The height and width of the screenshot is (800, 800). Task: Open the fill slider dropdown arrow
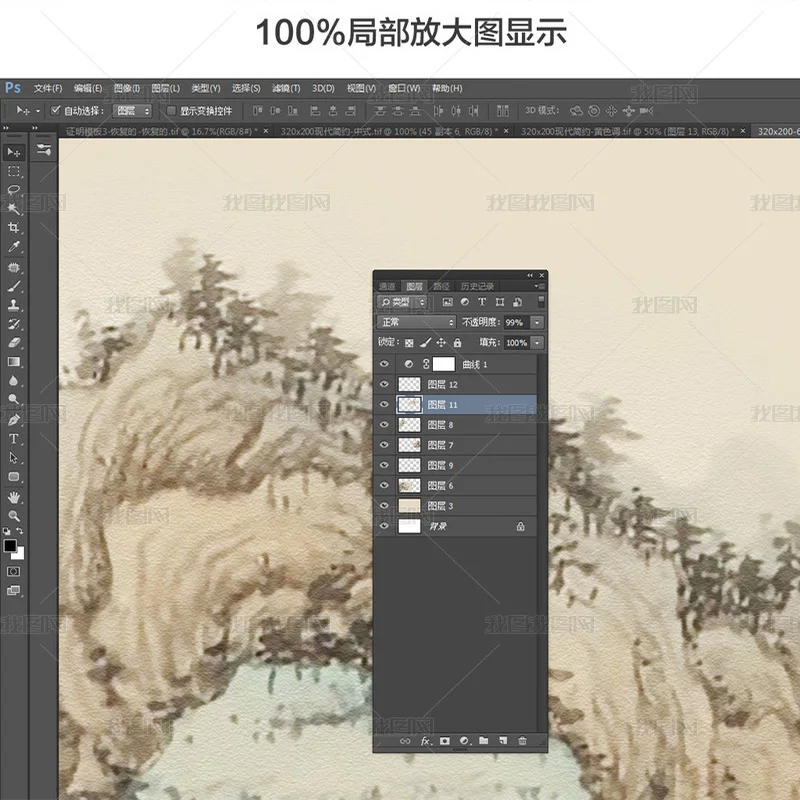[x=537, y=342]
